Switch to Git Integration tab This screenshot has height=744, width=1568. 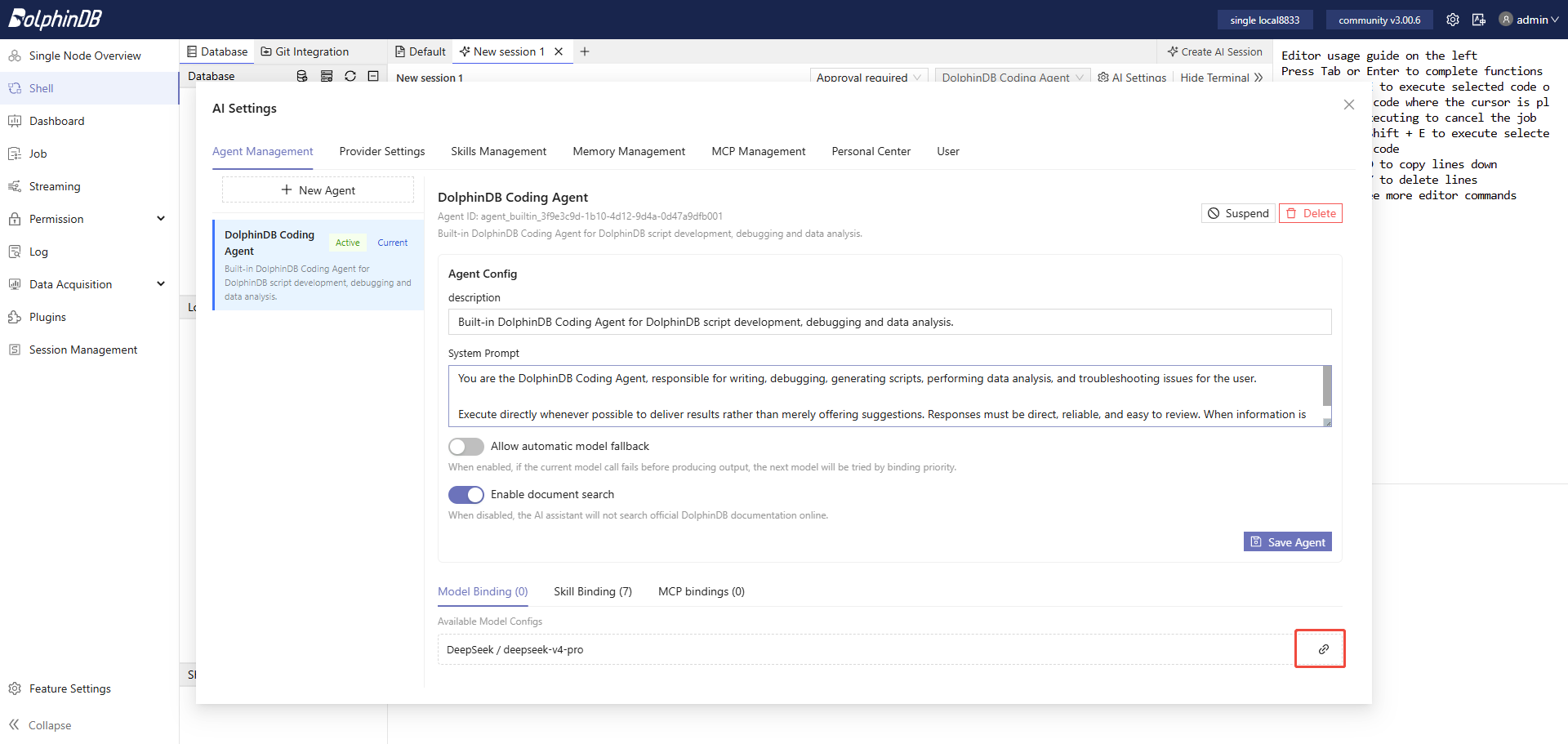305,51
